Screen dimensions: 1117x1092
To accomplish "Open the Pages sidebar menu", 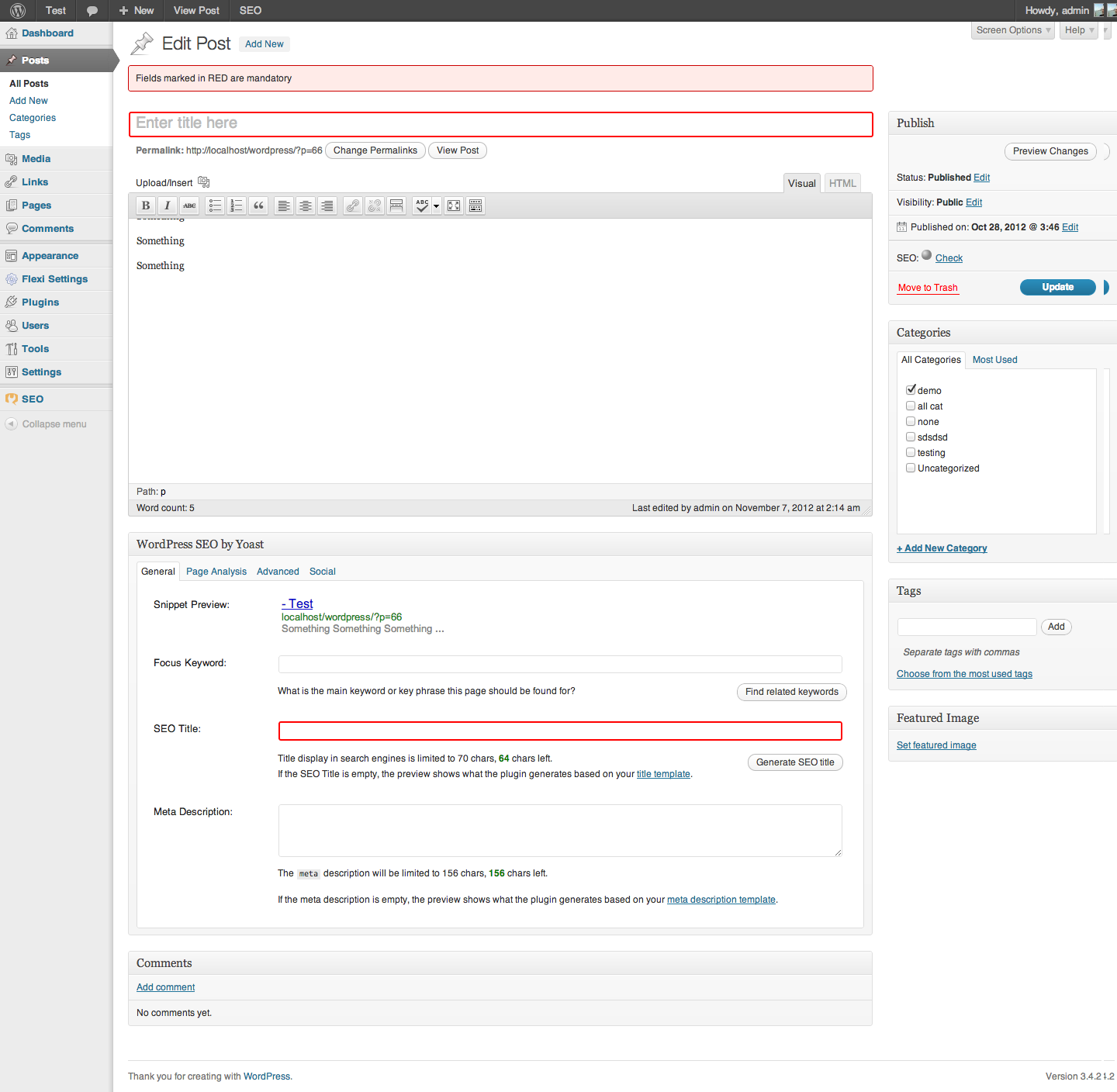I will [36, 206].
